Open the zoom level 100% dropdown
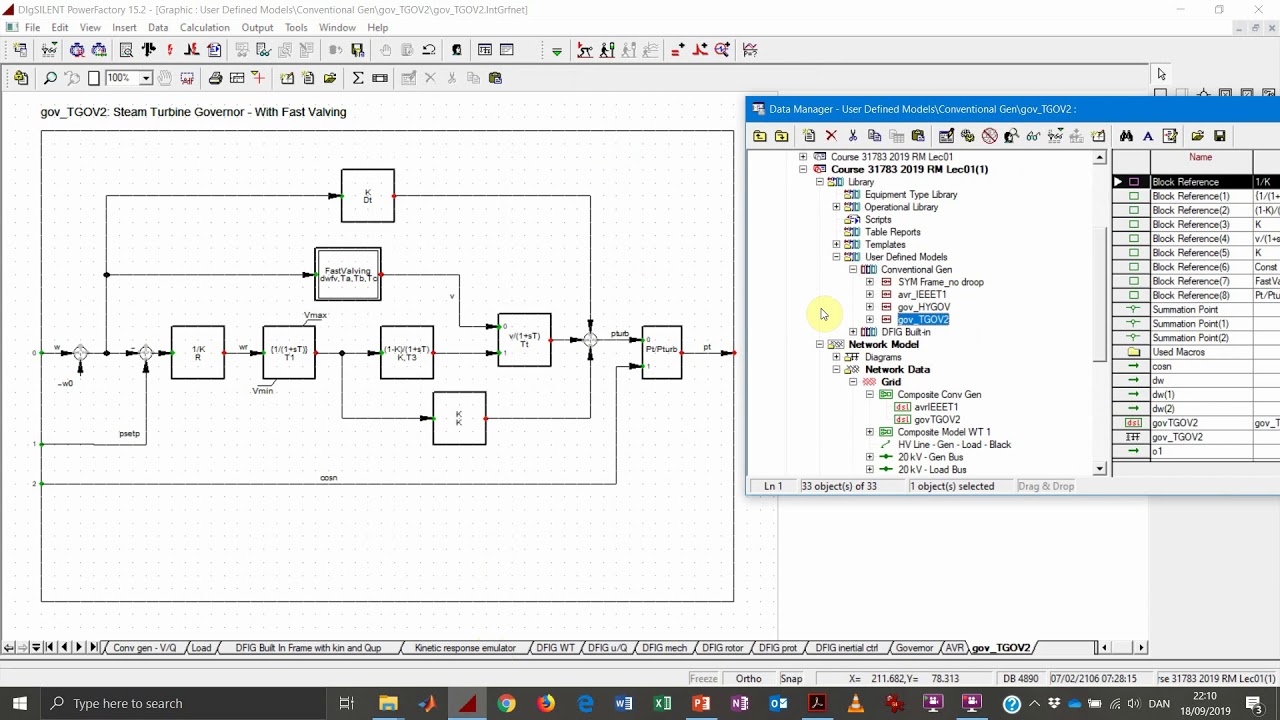This screenshot has width=1280, height=720. [x=145, y=78]
